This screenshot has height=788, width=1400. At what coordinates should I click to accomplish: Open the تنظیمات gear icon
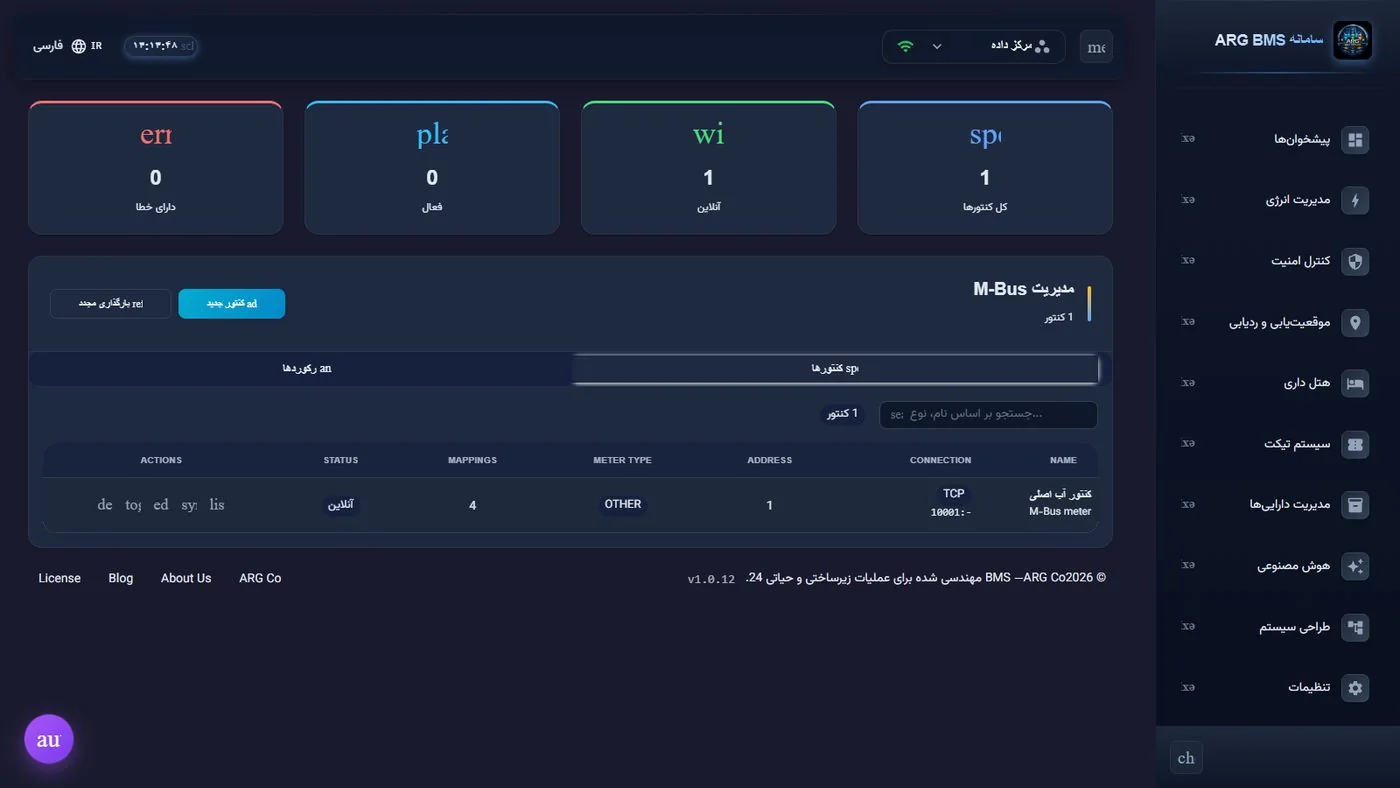coord(1355,689)
